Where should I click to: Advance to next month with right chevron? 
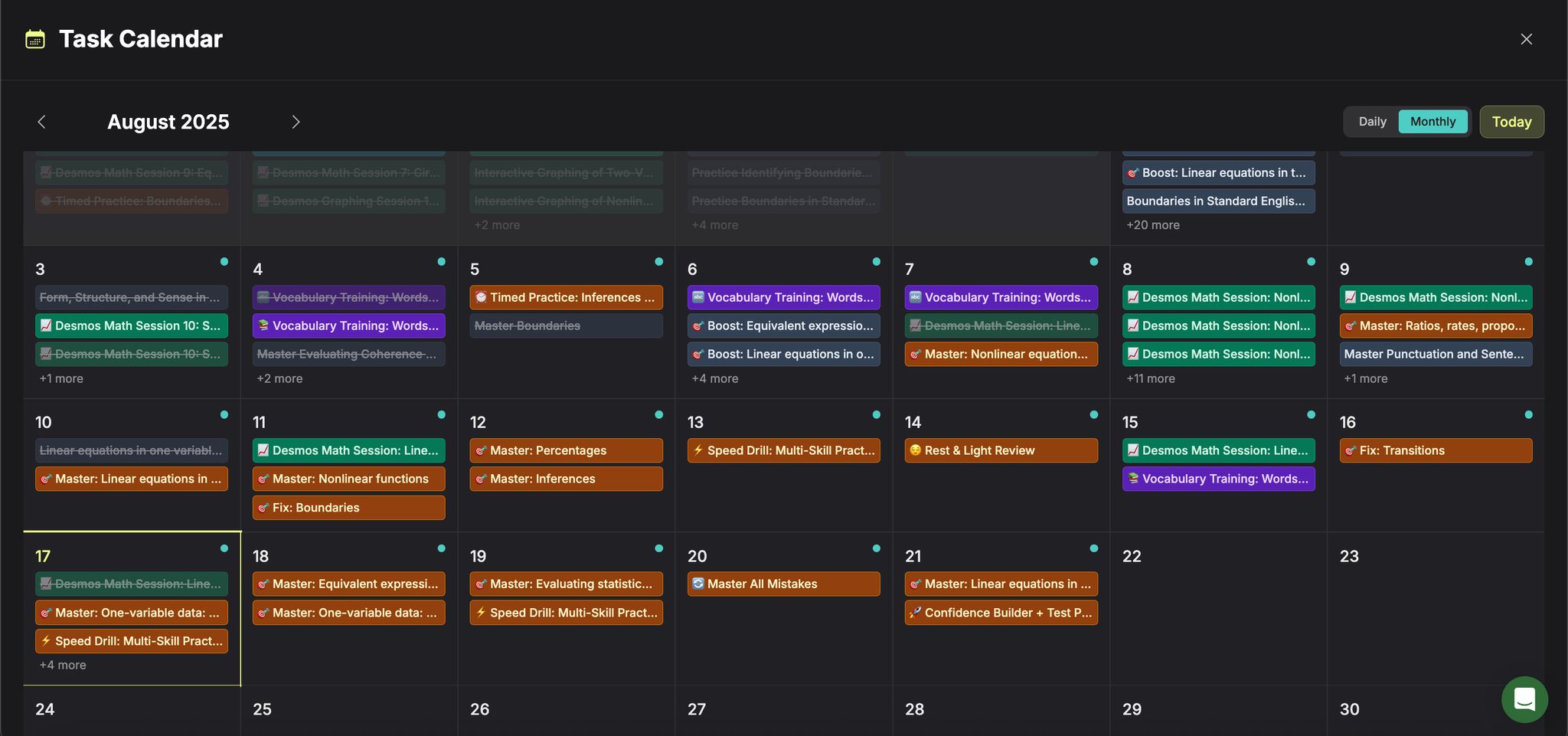(x=296, y=122)
